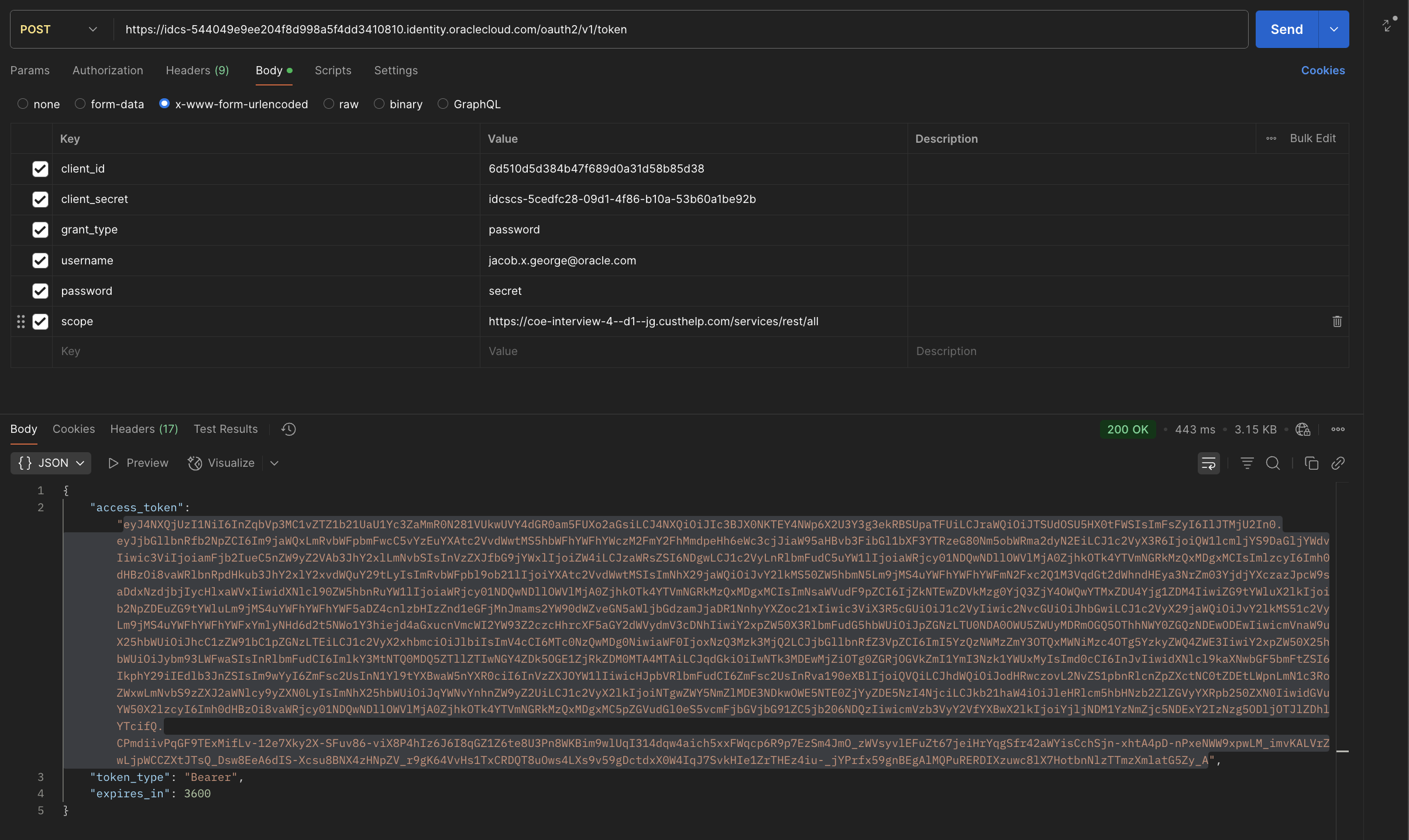Click the link icon in response toolbar
1409x840 pixels.
click(1338, 463)
